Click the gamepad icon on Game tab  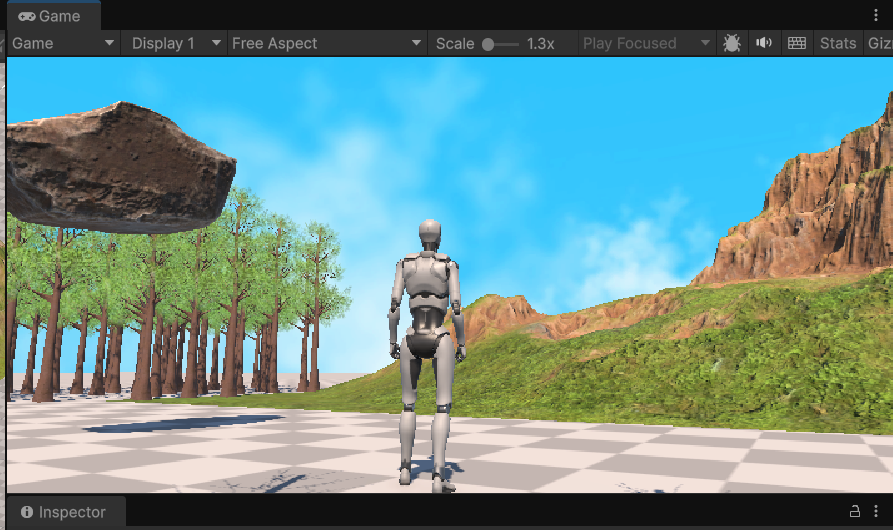[x=26, y=16]
